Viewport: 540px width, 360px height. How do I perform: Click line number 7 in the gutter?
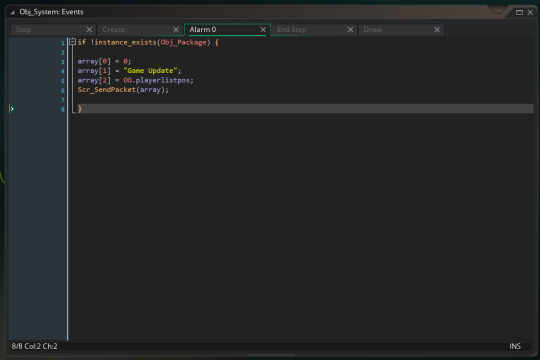63,100
